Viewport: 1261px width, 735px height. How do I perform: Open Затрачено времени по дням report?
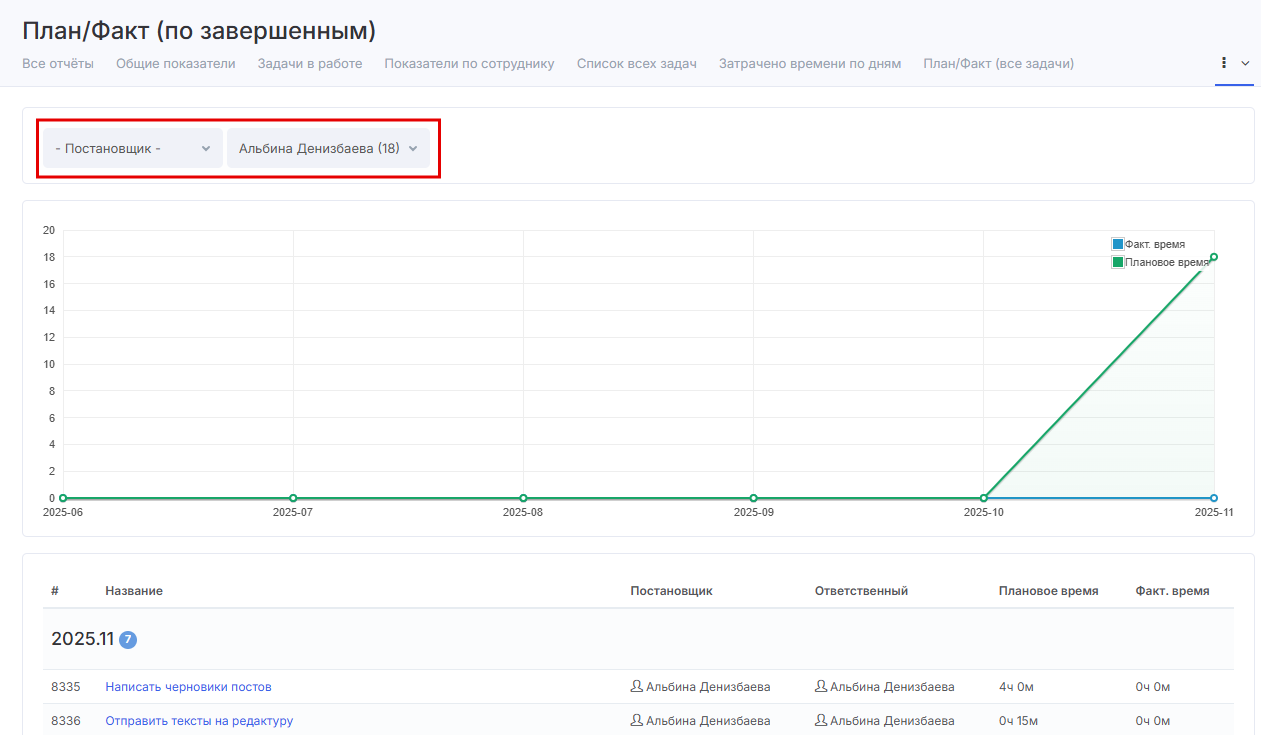pos(809,64)
